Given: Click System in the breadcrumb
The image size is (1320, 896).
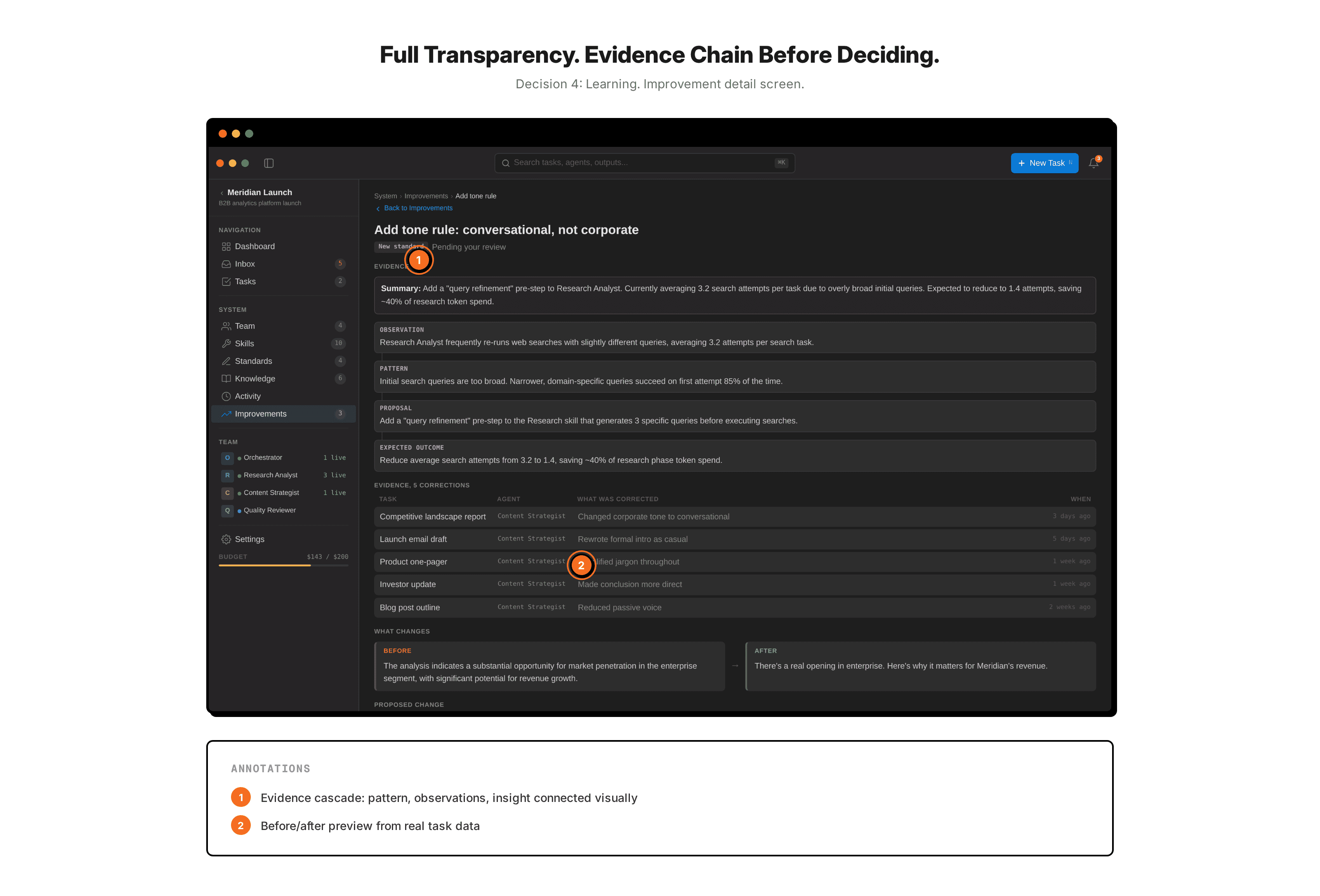Looking at the screenshot, I should (385, 196).
